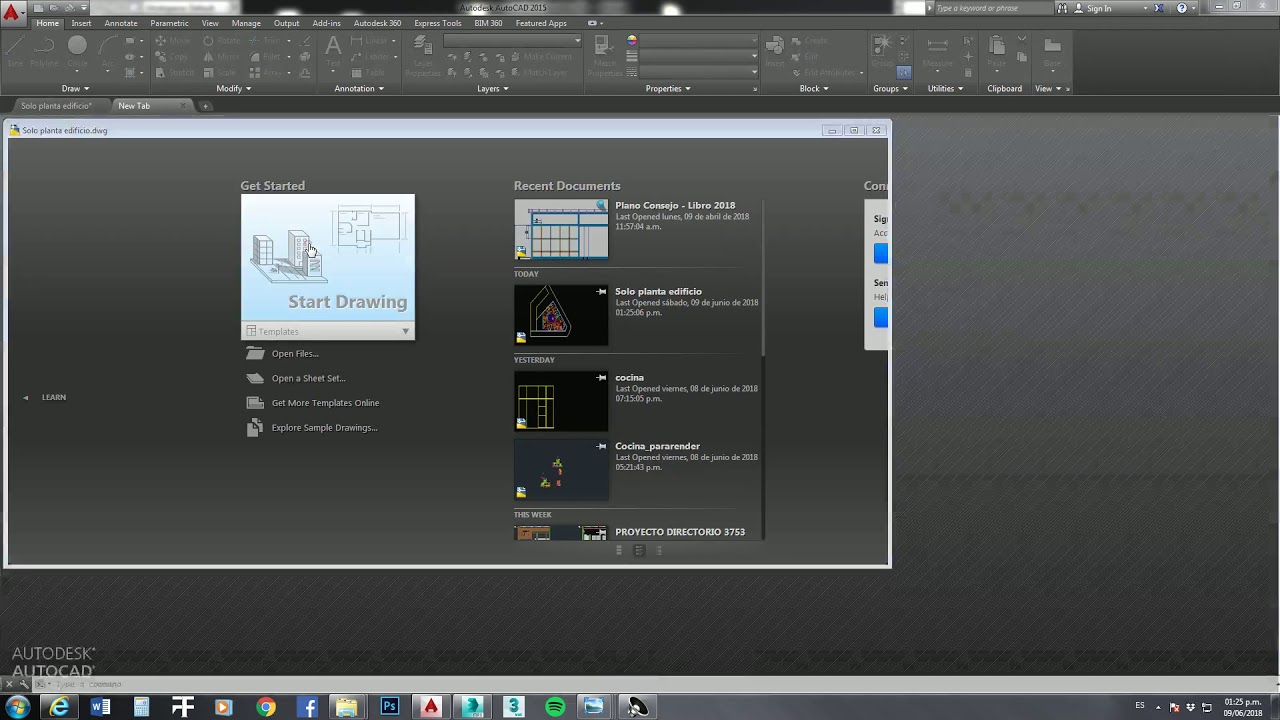Open the Templates dropdown under Start Drawing
The image size is (1280, 720).
tap(328, 331)
